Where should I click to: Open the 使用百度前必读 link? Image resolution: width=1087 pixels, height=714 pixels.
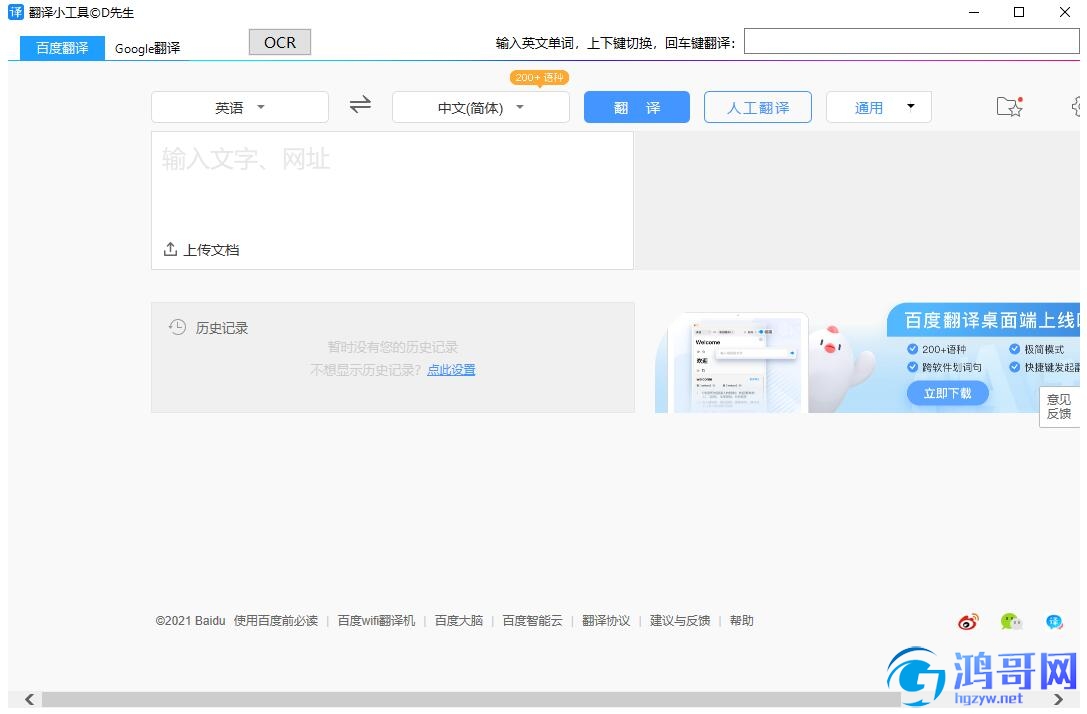point(276,621)
